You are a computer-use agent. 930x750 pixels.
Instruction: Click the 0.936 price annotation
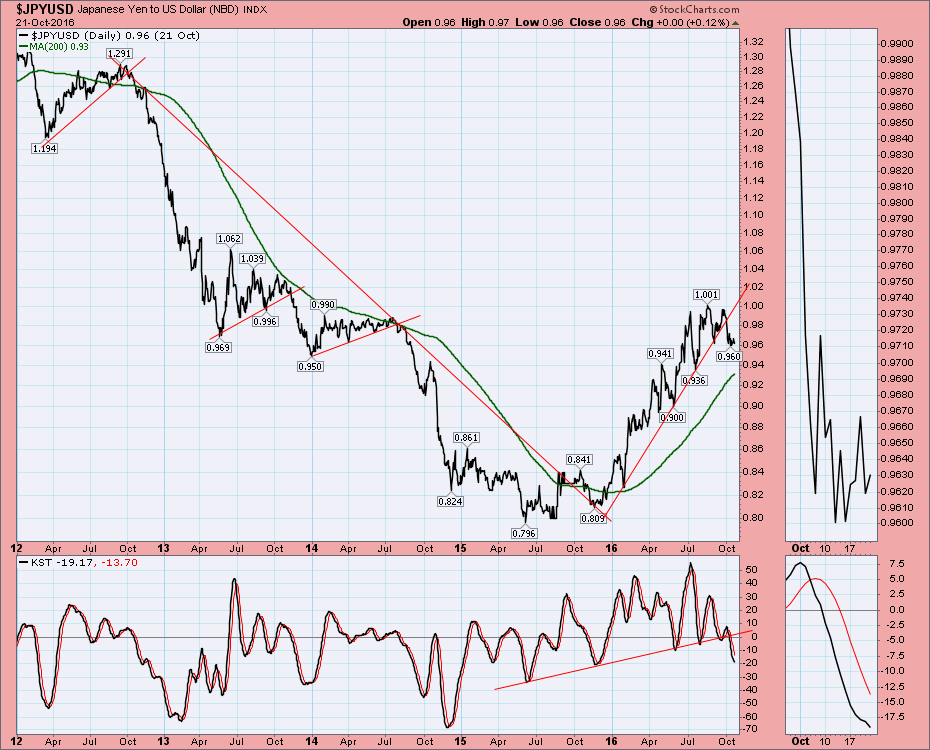pos(694,381)
